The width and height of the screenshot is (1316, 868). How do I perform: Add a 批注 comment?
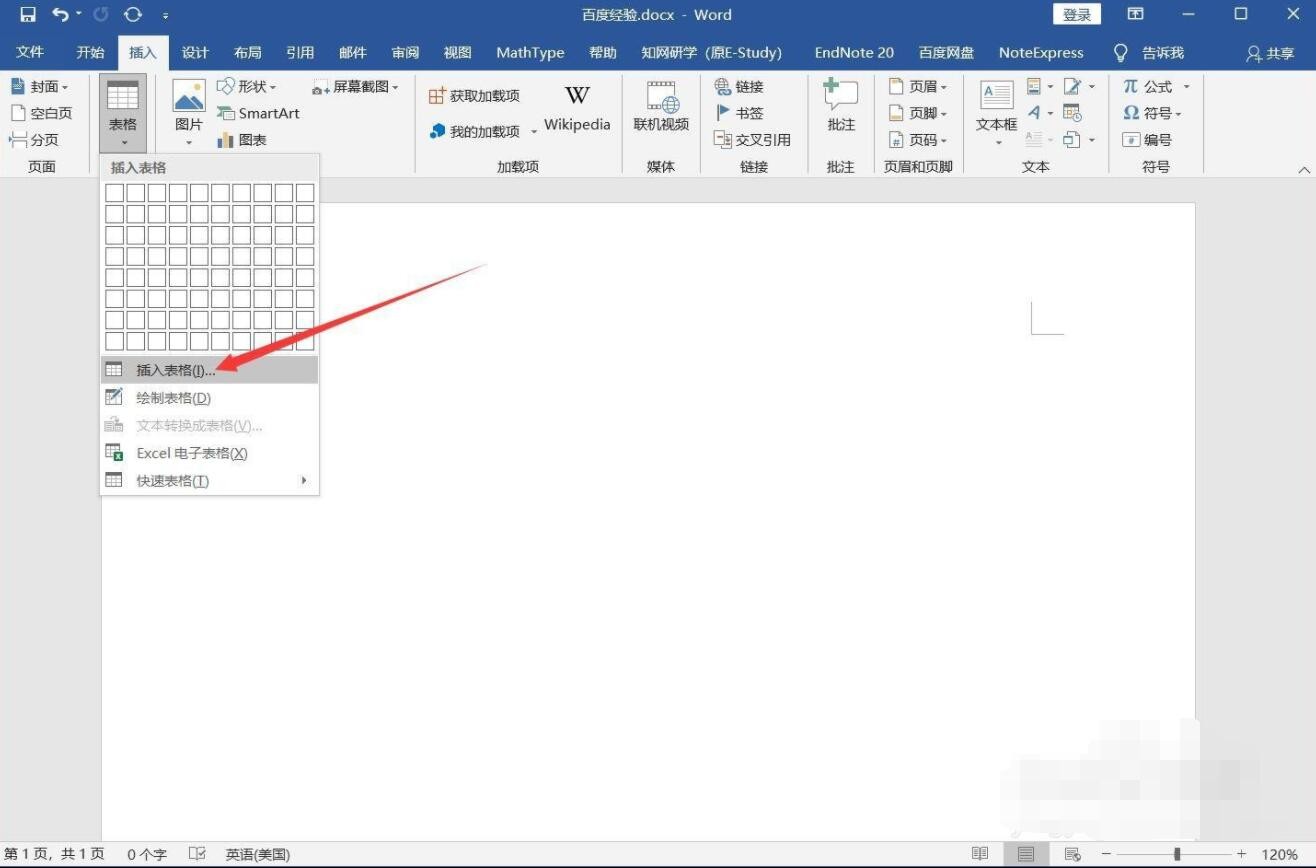click(841, 108)
